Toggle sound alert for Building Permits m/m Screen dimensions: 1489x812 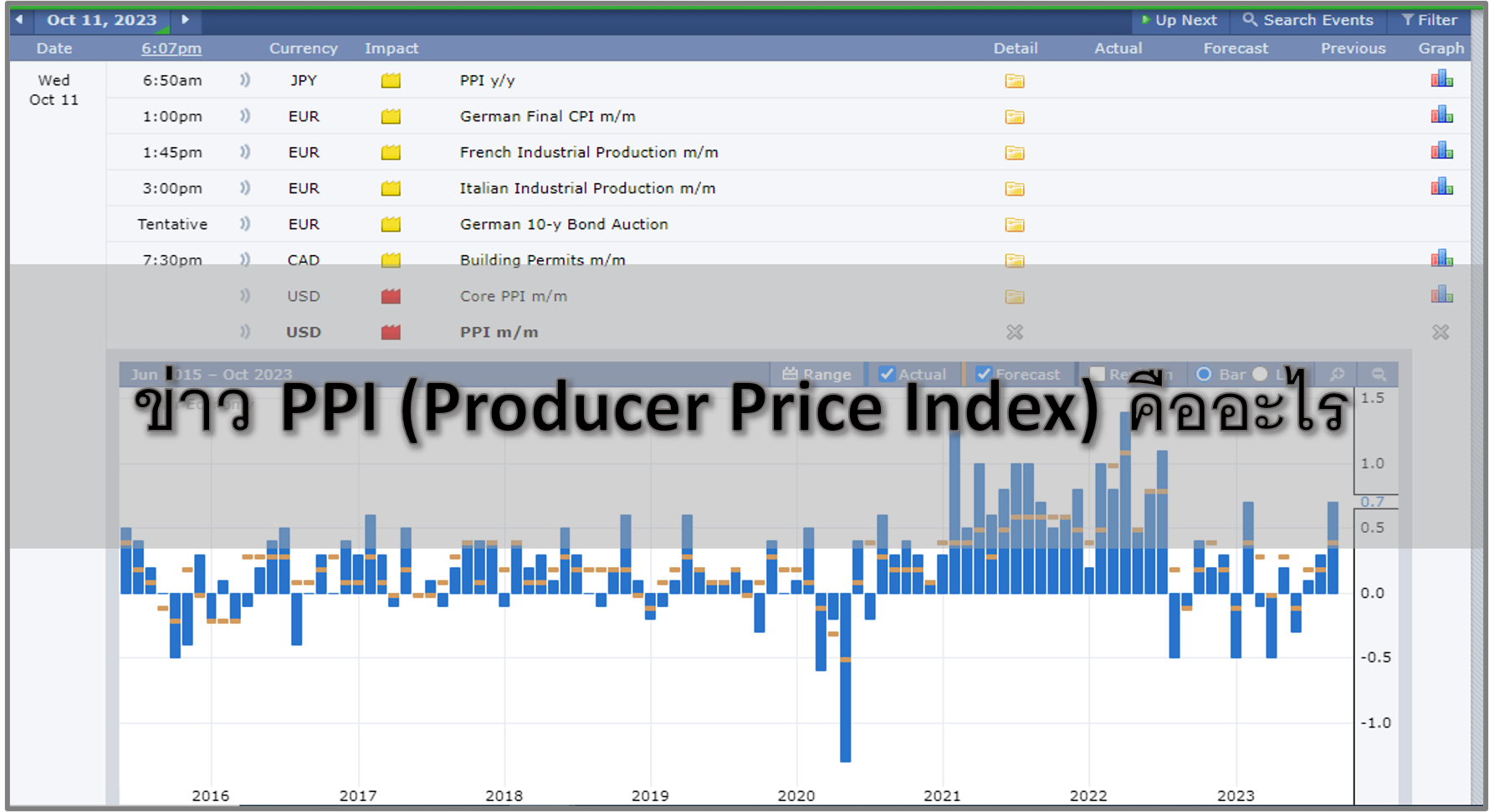click(x=245, y=260)
